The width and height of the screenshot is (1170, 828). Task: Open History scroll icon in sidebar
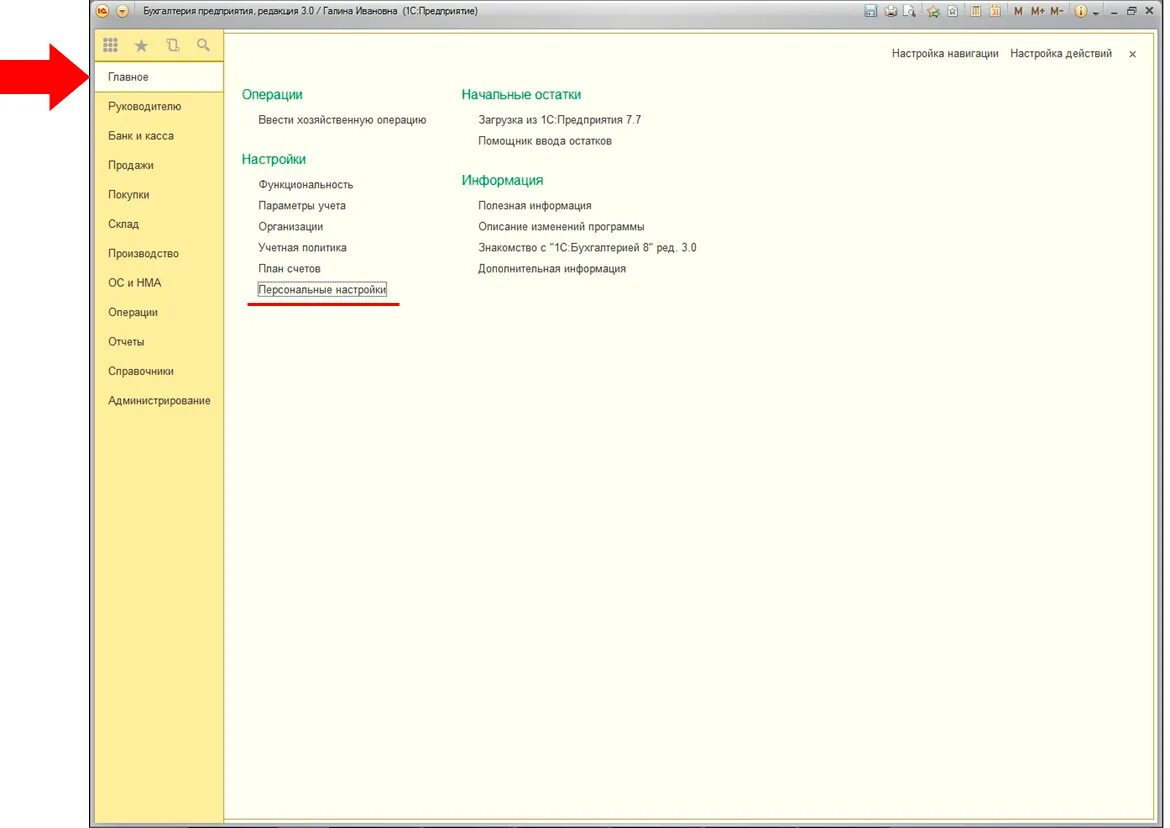point(172,46)
